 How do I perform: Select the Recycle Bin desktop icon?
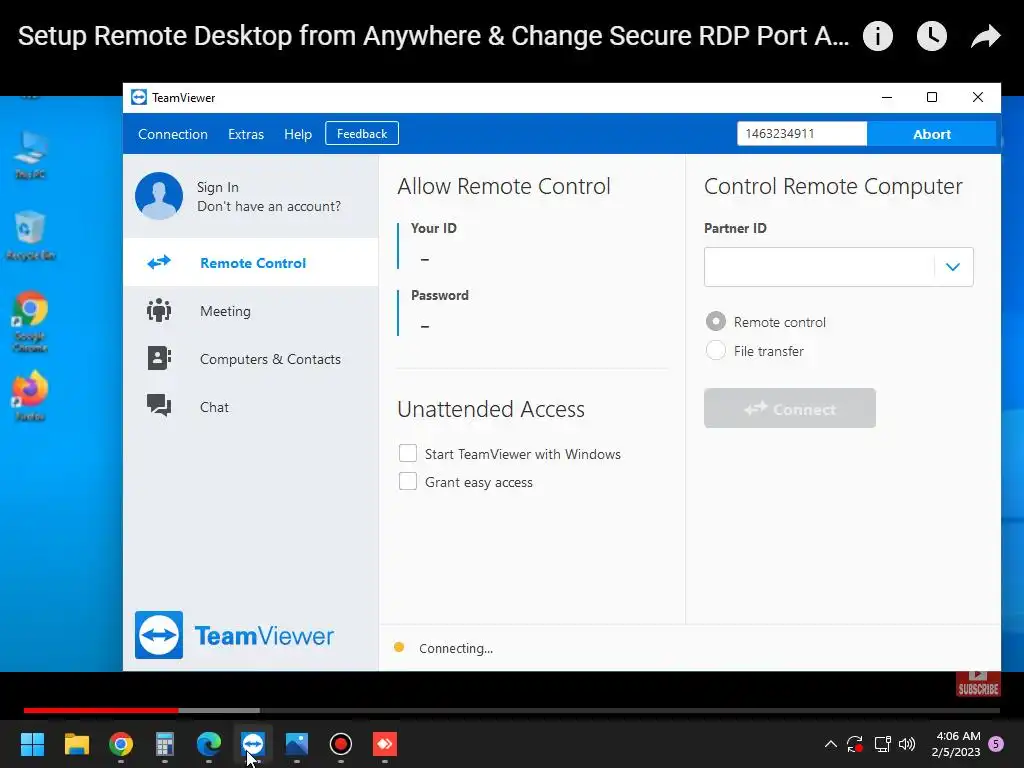(30, 236)
